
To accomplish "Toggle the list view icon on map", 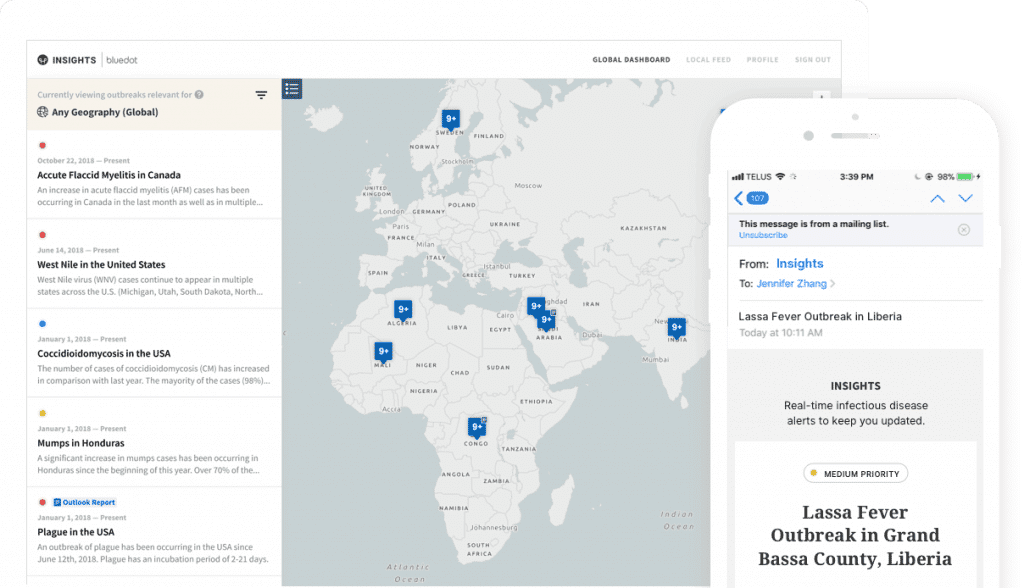I will tap(292, 89).
